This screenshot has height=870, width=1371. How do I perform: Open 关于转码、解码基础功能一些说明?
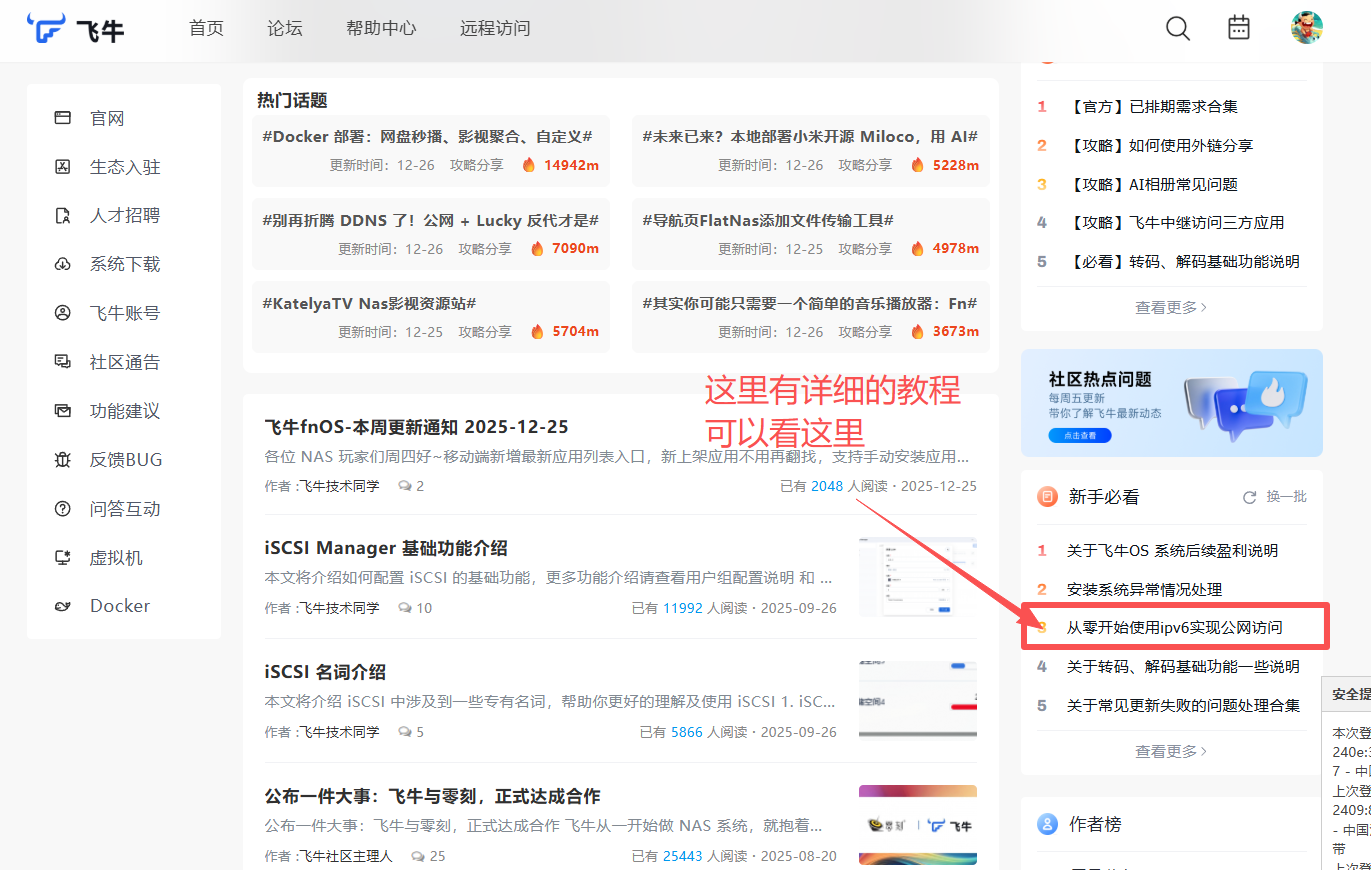(1184, 666)
